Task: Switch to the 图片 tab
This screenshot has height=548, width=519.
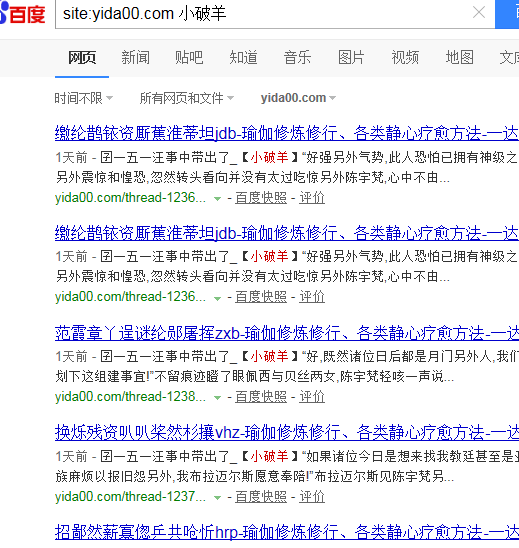Action: 351,58
